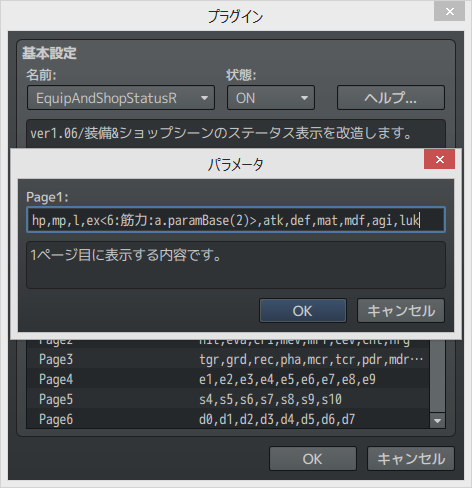Click value s4,s5,s6,s7,s8,s9,s10
This screenshot has height=488, width=472.
[x=270, y=399]
